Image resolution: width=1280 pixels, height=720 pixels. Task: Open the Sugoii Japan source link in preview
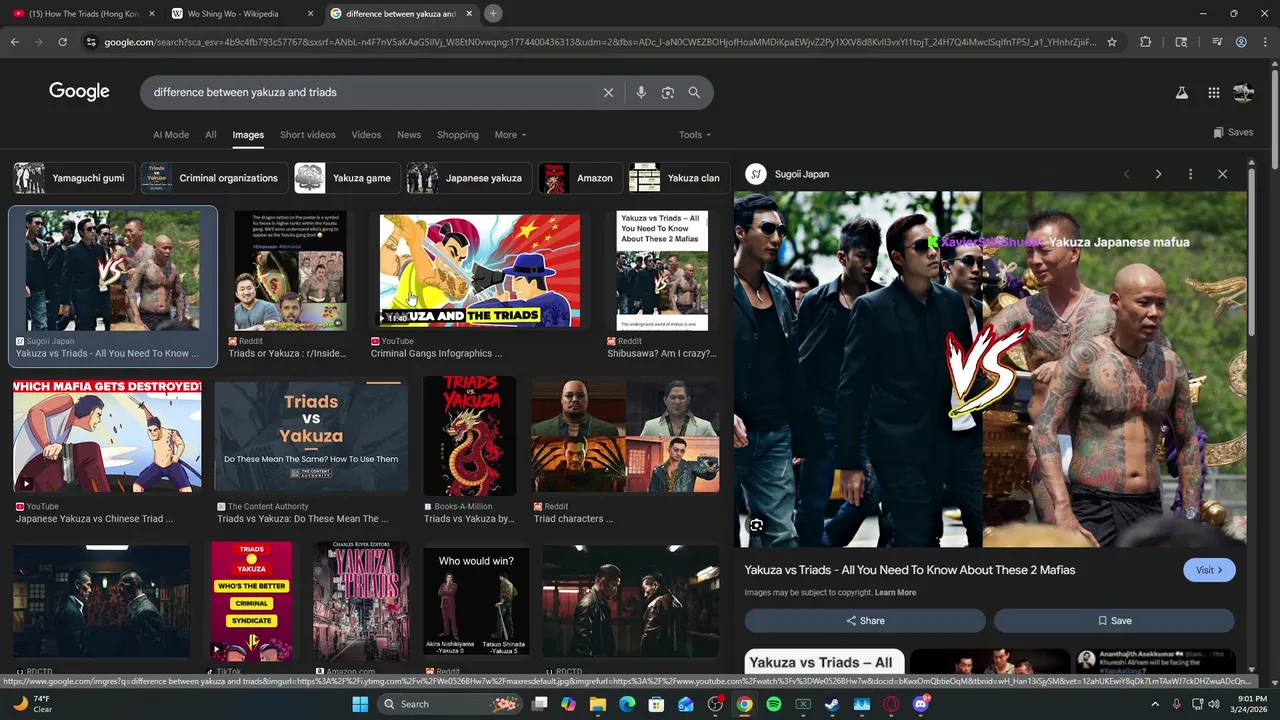pos(787,174)
